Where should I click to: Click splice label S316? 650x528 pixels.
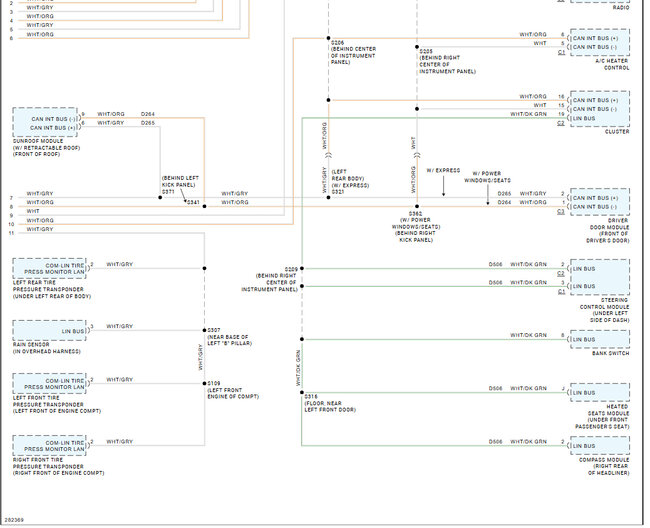[x=311, y=397]
